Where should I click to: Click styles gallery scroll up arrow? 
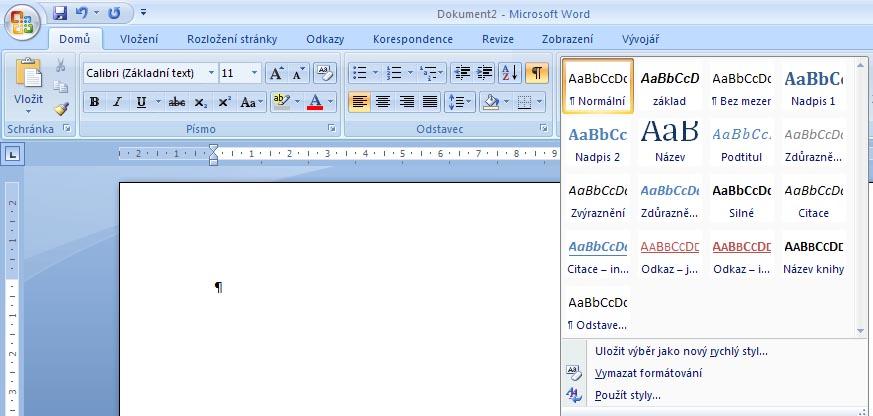860,63
